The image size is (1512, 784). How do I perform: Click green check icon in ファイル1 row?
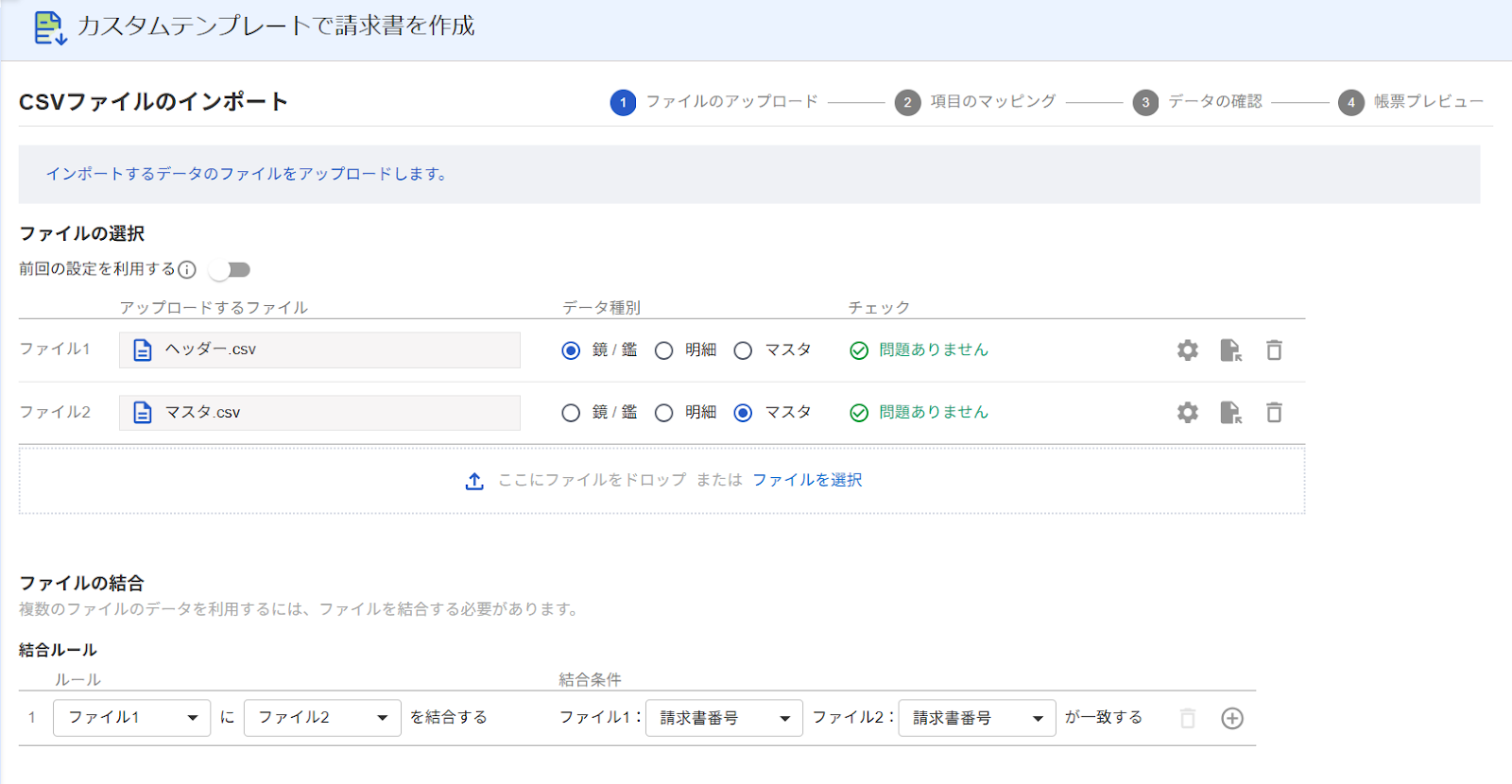(x=859, y=351)
